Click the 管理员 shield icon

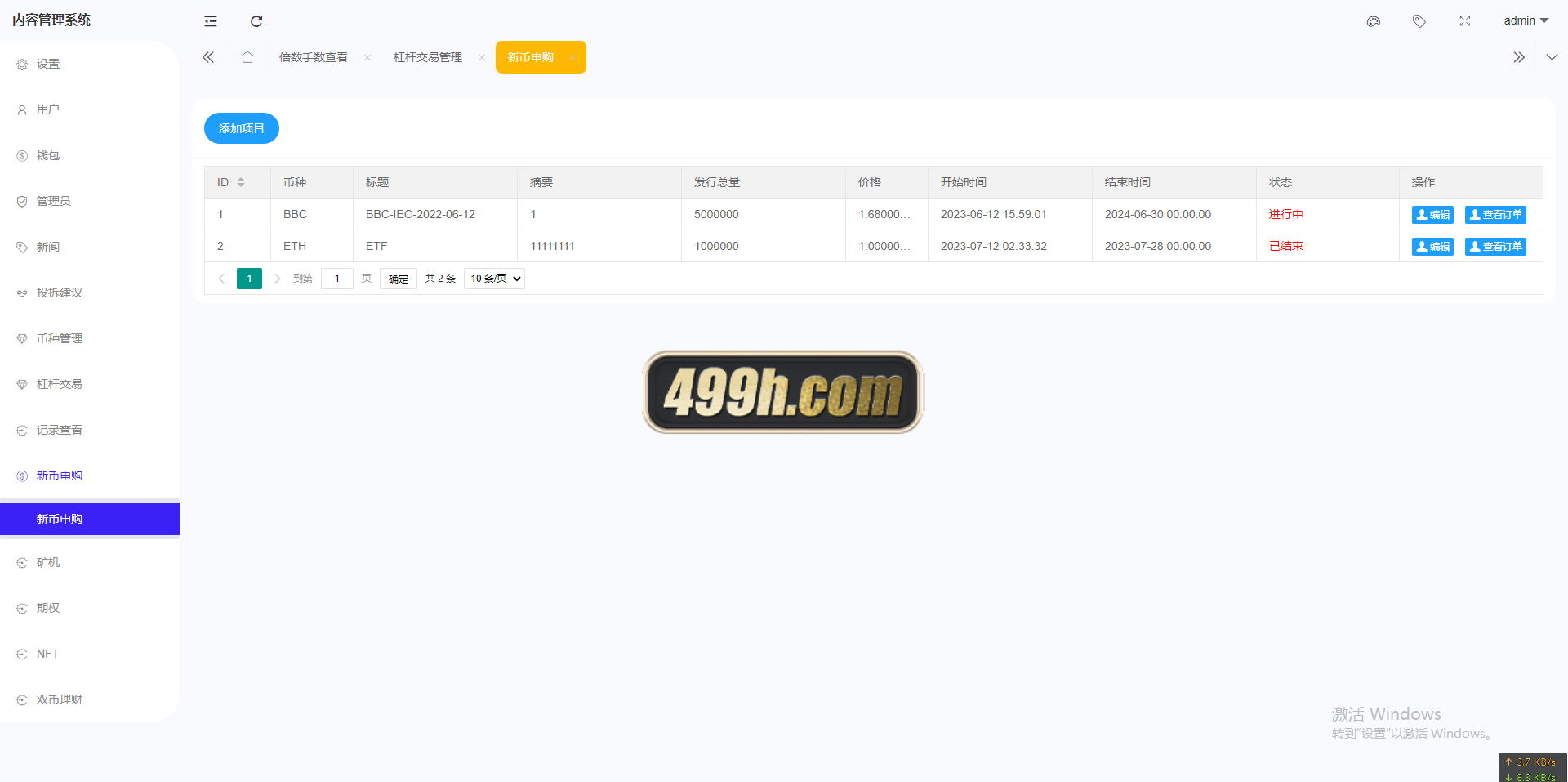[x=22, y=201]
